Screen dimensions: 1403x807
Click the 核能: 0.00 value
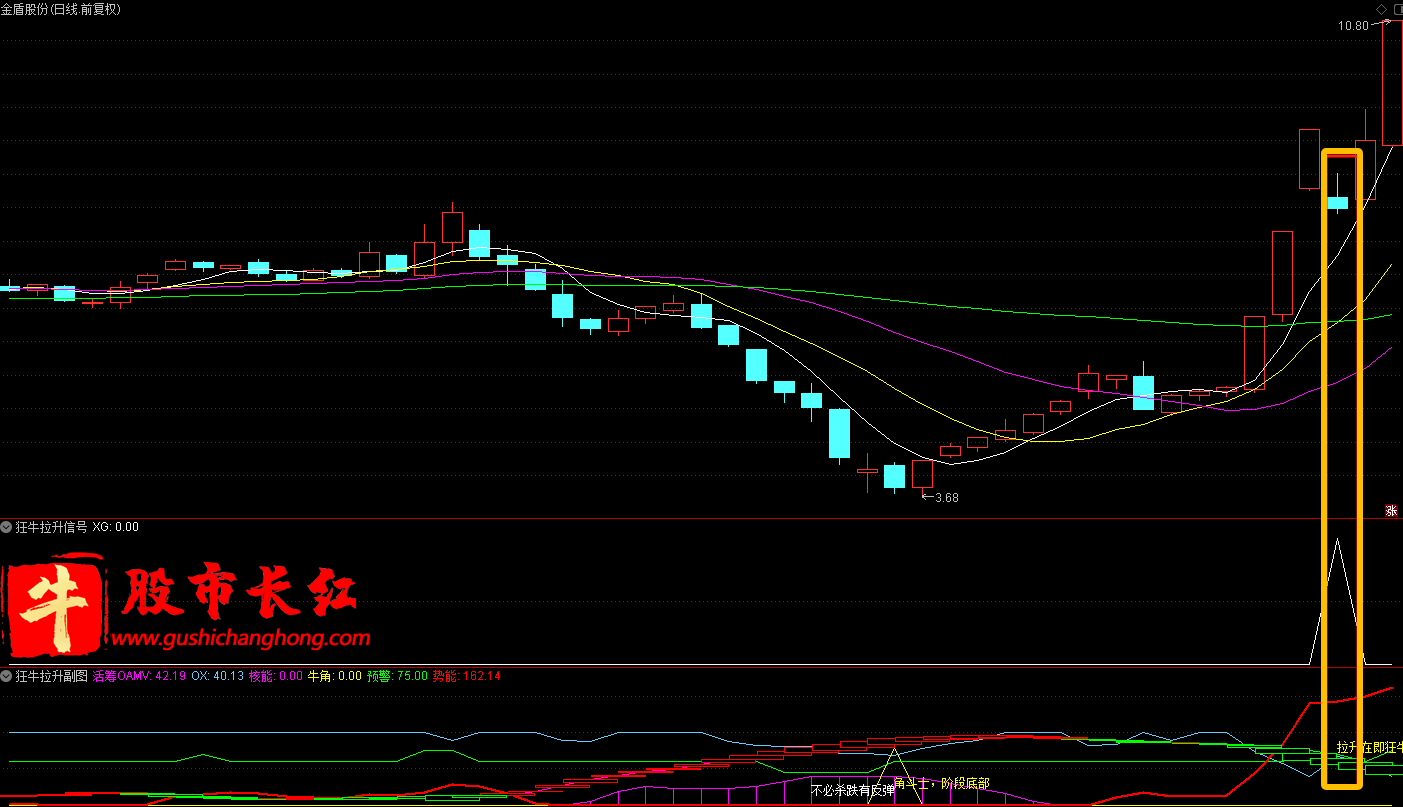(x=276, y=676)
